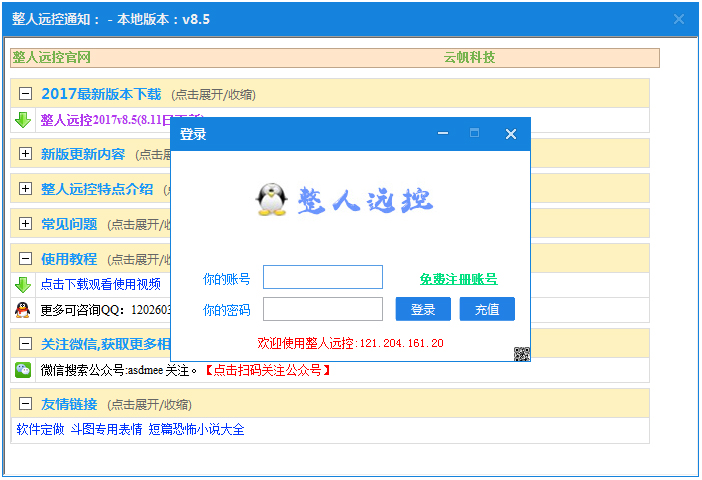Click green arrow beside 点击下载观看使用视频
702x480 pixels.
coord(23,284)
